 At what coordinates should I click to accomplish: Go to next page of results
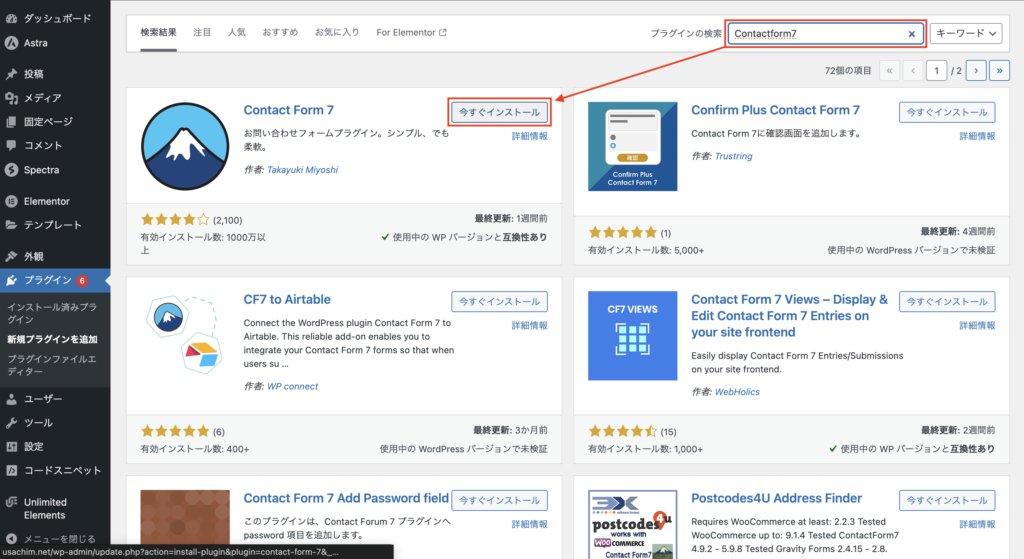(976, 70)
